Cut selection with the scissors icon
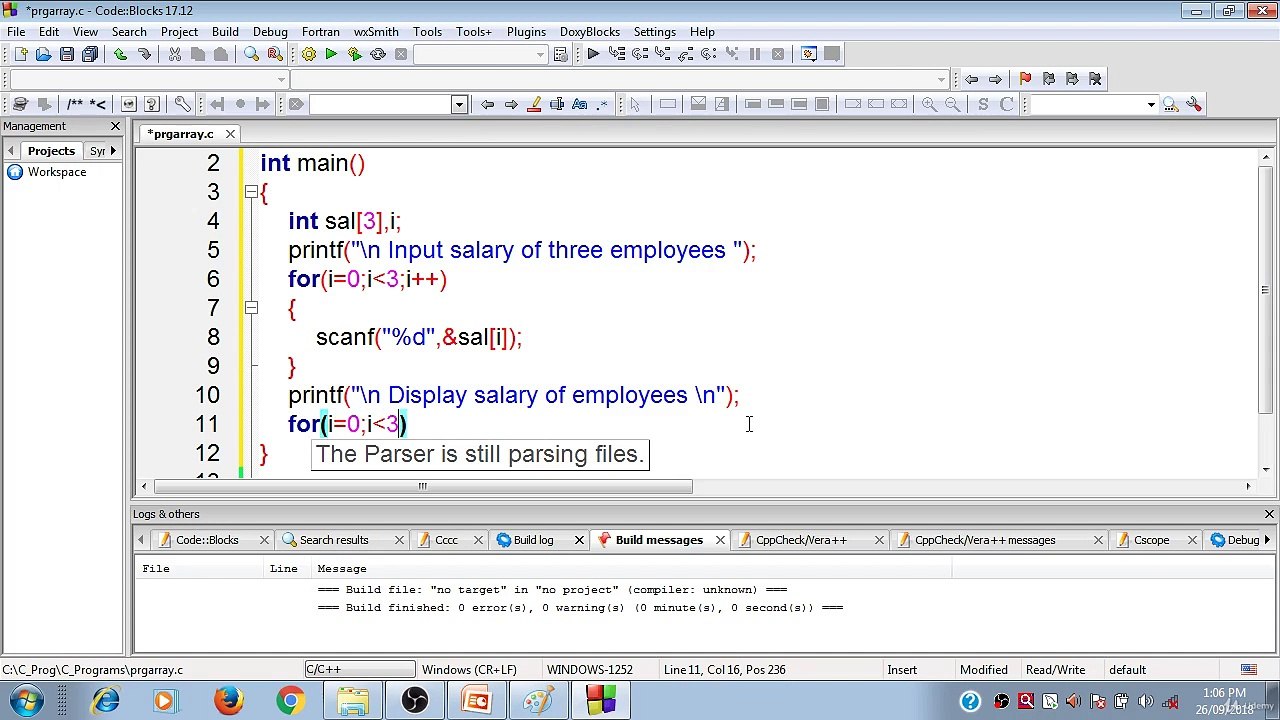 point(174,54)
